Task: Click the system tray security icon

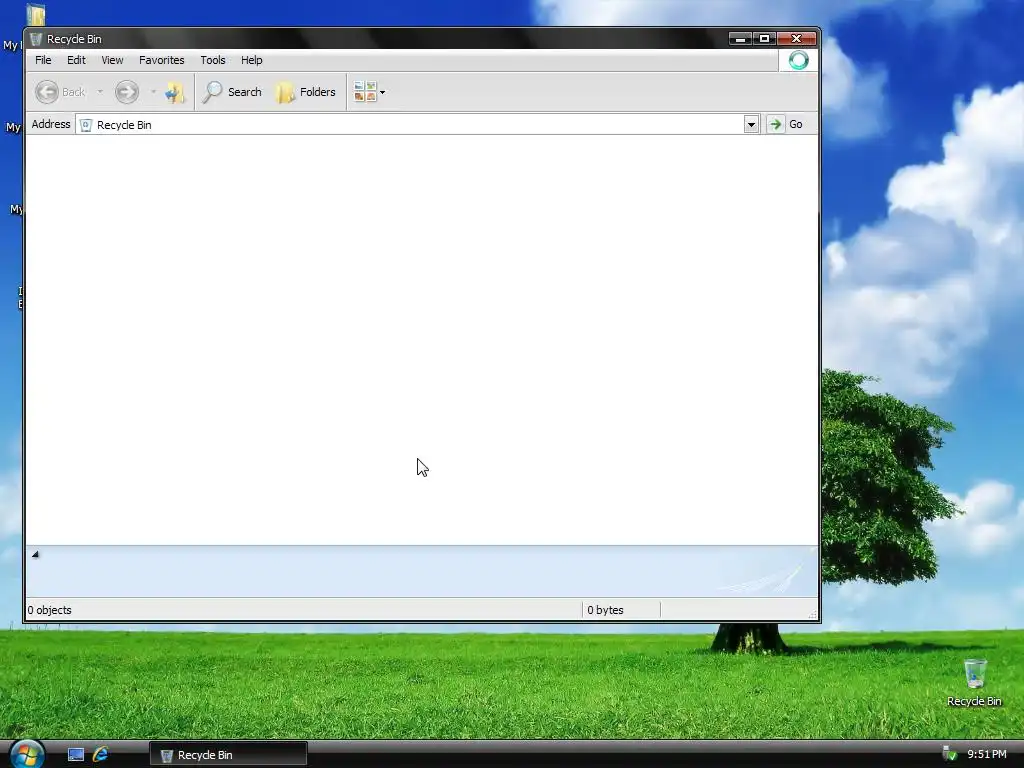Action: (x=950, y=754)
